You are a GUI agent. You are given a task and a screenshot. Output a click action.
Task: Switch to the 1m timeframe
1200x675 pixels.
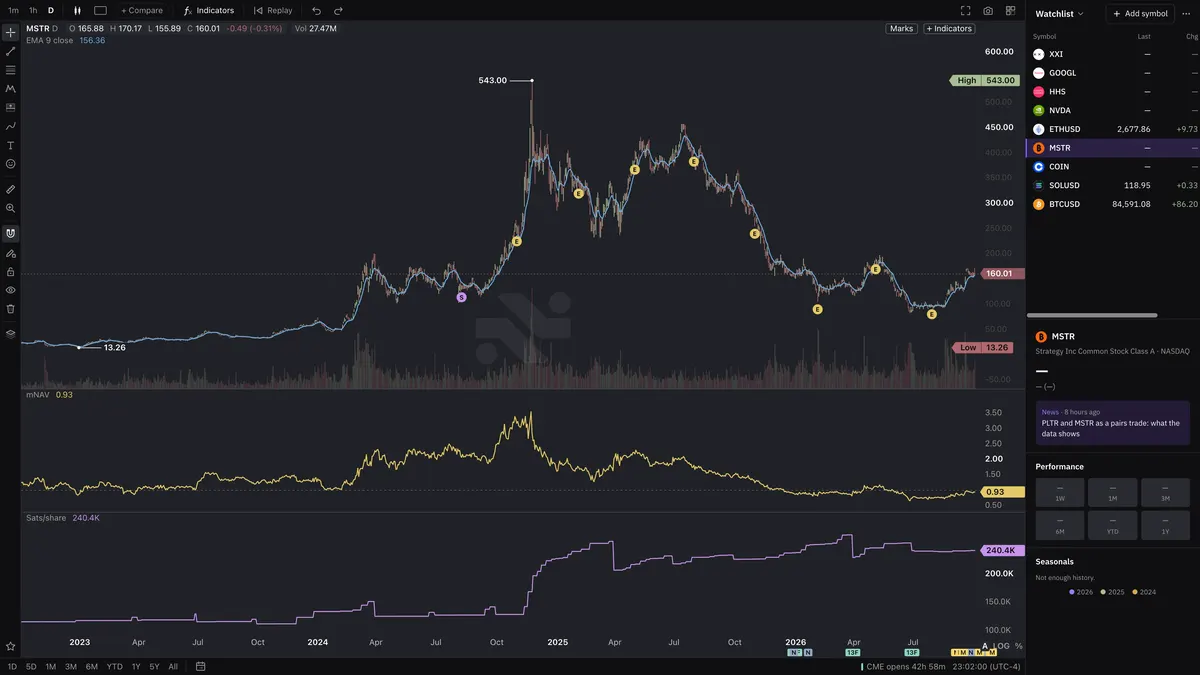point(13,10)
